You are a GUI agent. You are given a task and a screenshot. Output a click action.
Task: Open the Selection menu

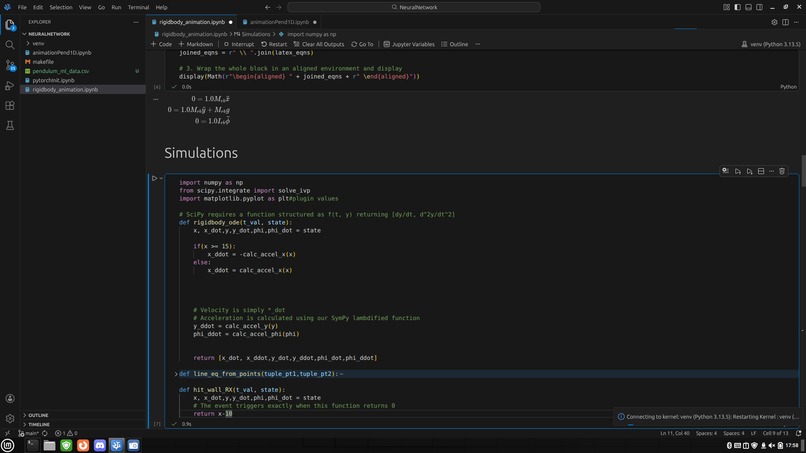pos(61,7)
